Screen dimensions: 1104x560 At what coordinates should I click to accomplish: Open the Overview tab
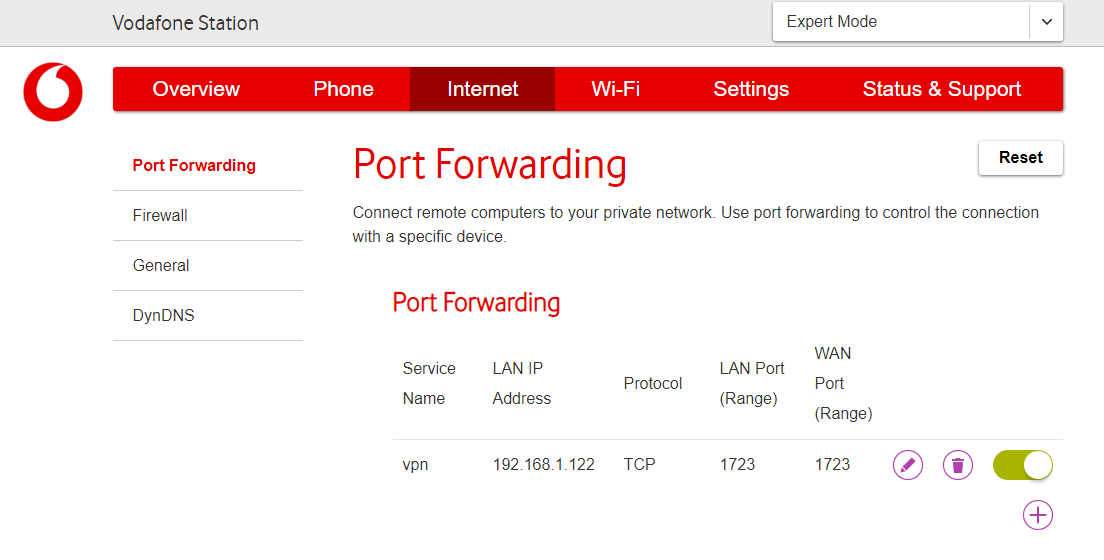coord(196,89)
